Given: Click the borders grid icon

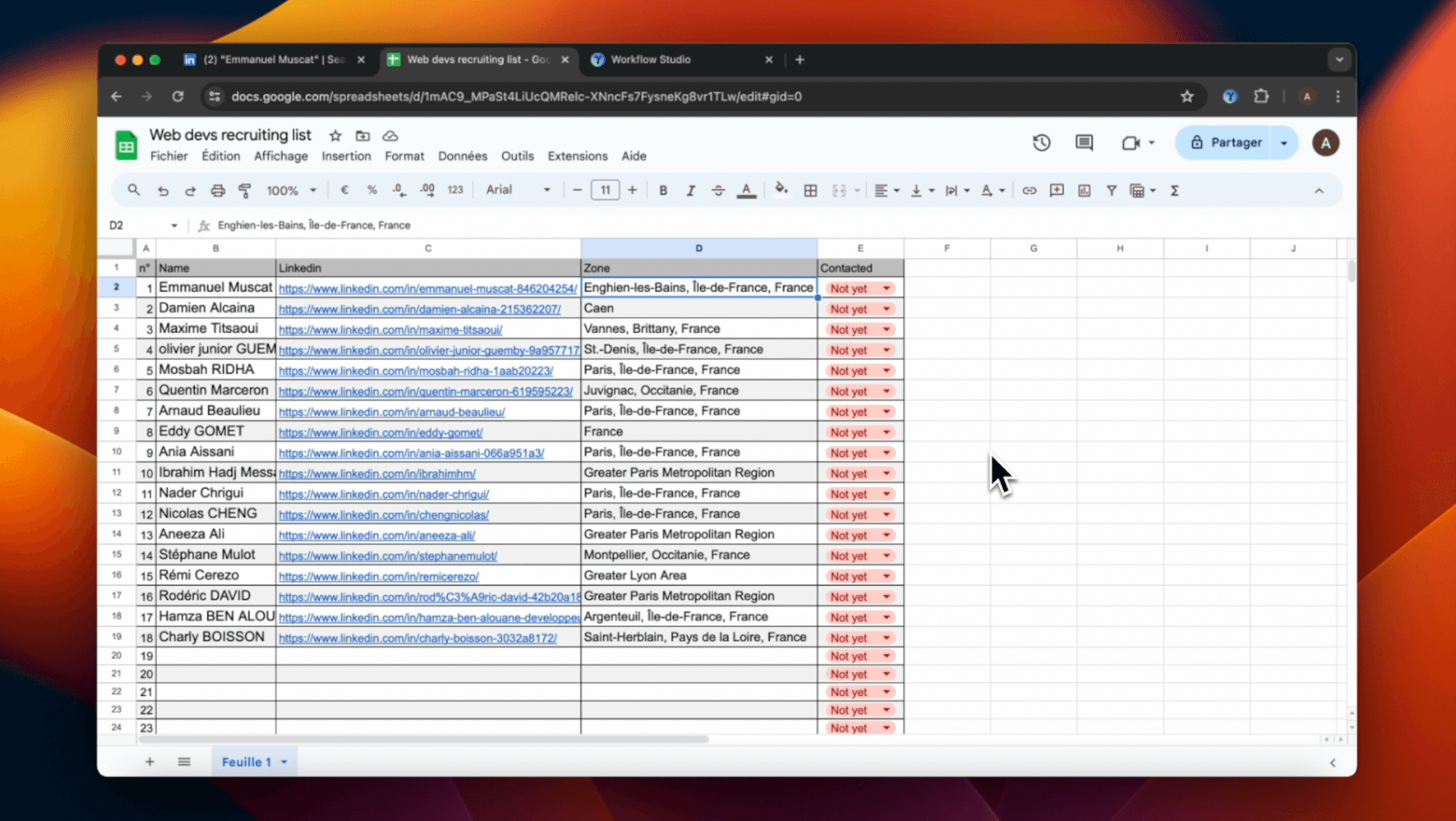Looking at the screenshot, I should point(810,190).
